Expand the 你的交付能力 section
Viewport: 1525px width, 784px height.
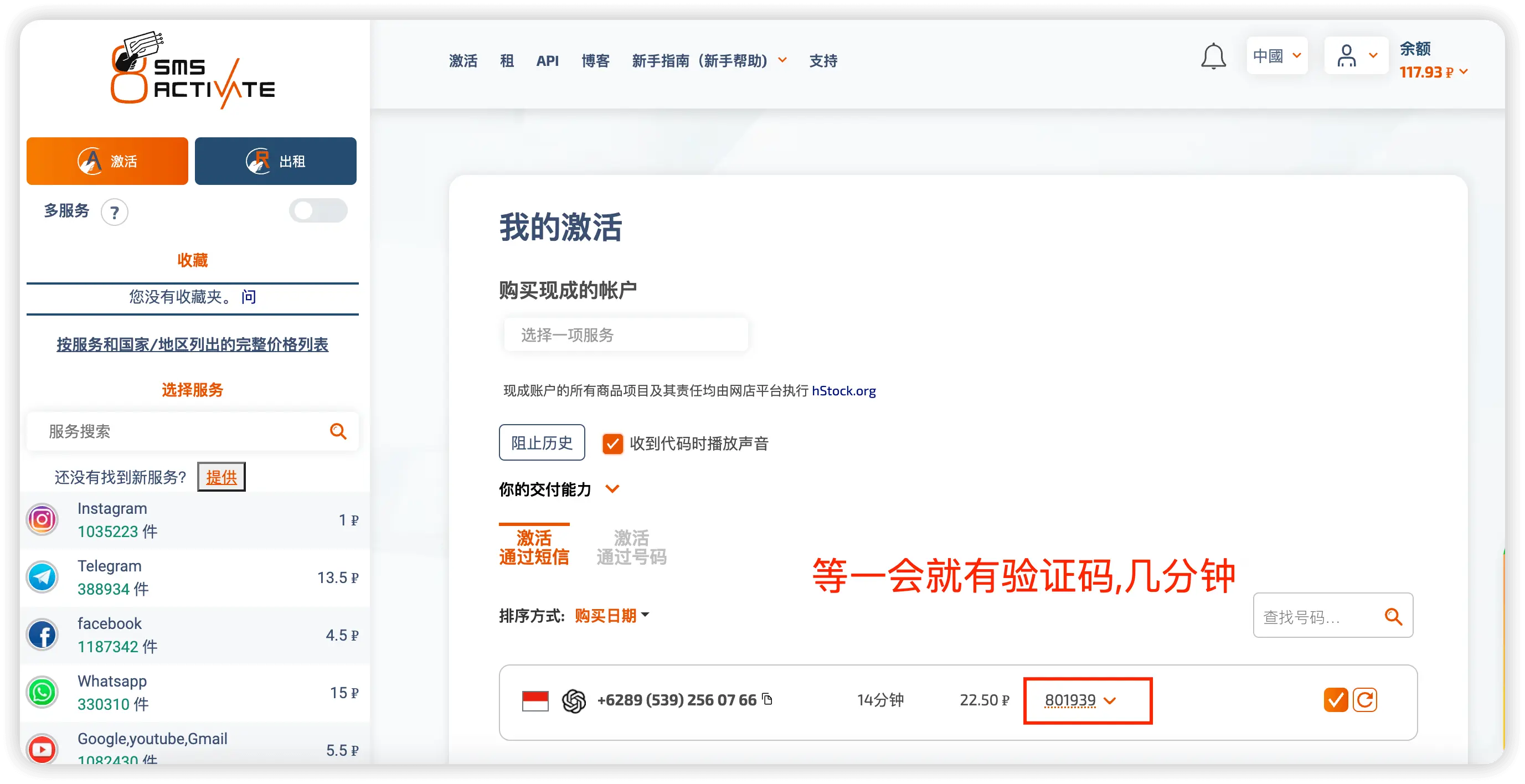pyautogui.click(x=612, y=489)
